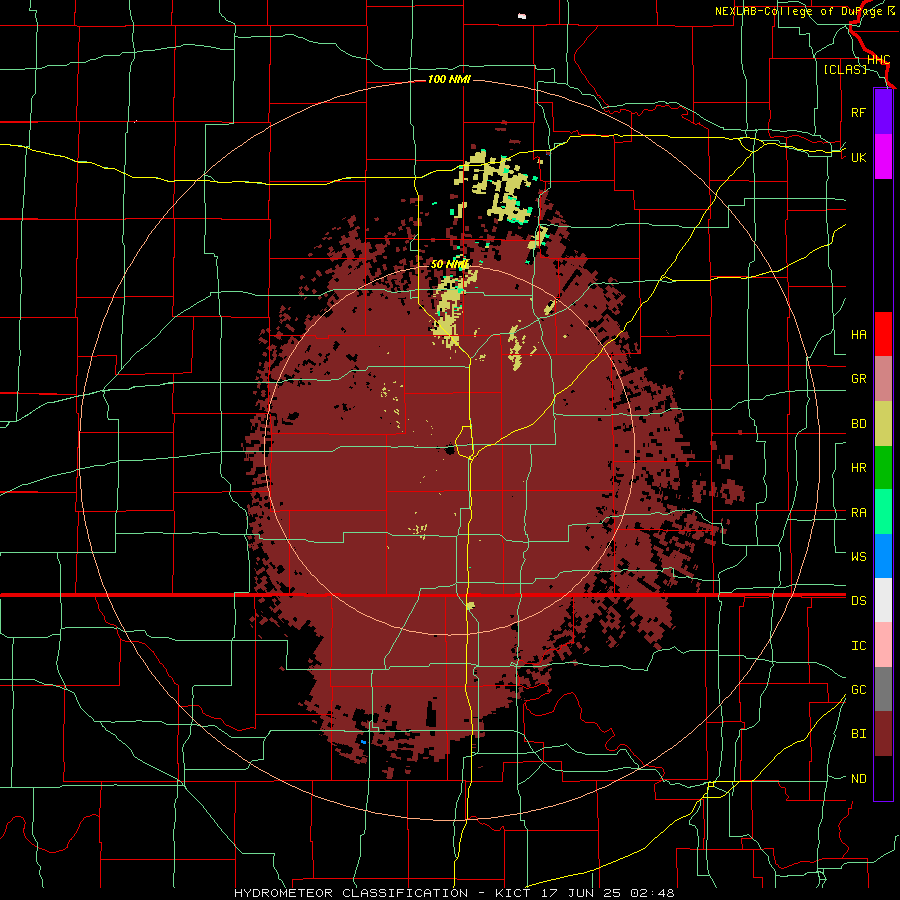Image resolution: width=900 pixels, height=900 pixels.
Task: Click the '02:48' timestamp
Action: point(652,893)
